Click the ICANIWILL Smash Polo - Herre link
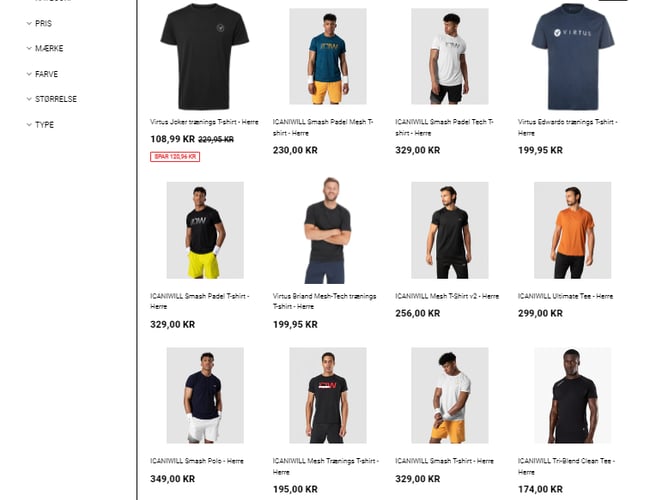 (197, 461)
